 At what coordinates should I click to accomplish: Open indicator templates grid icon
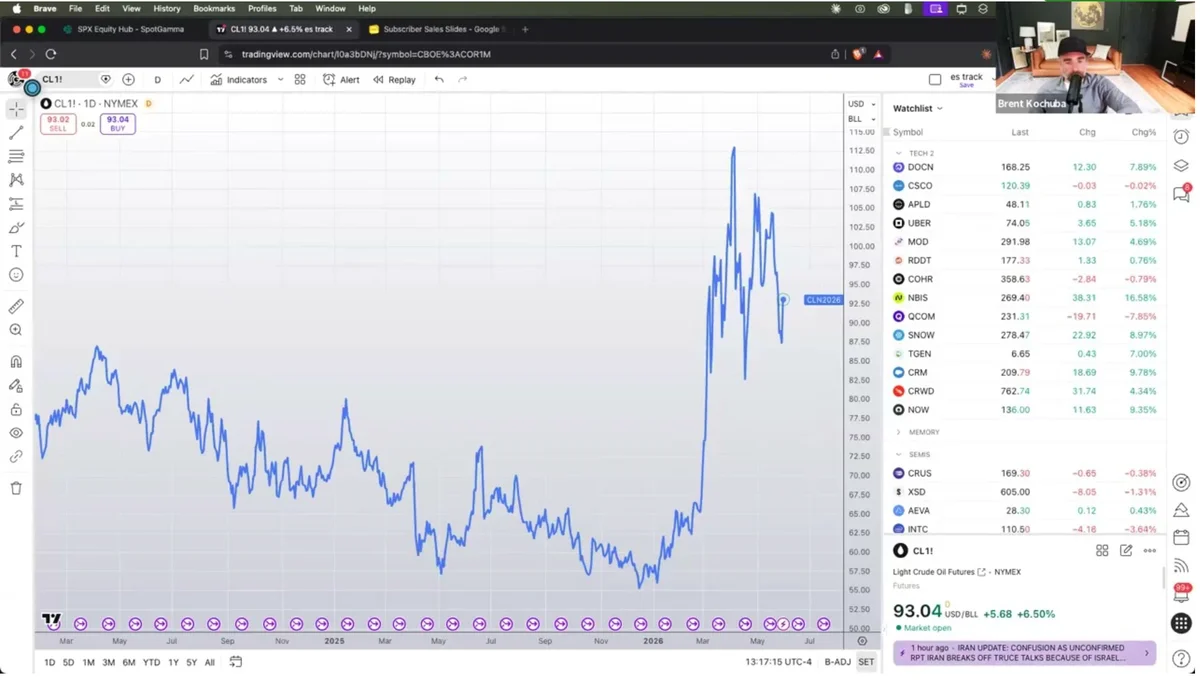pos(300,79)
